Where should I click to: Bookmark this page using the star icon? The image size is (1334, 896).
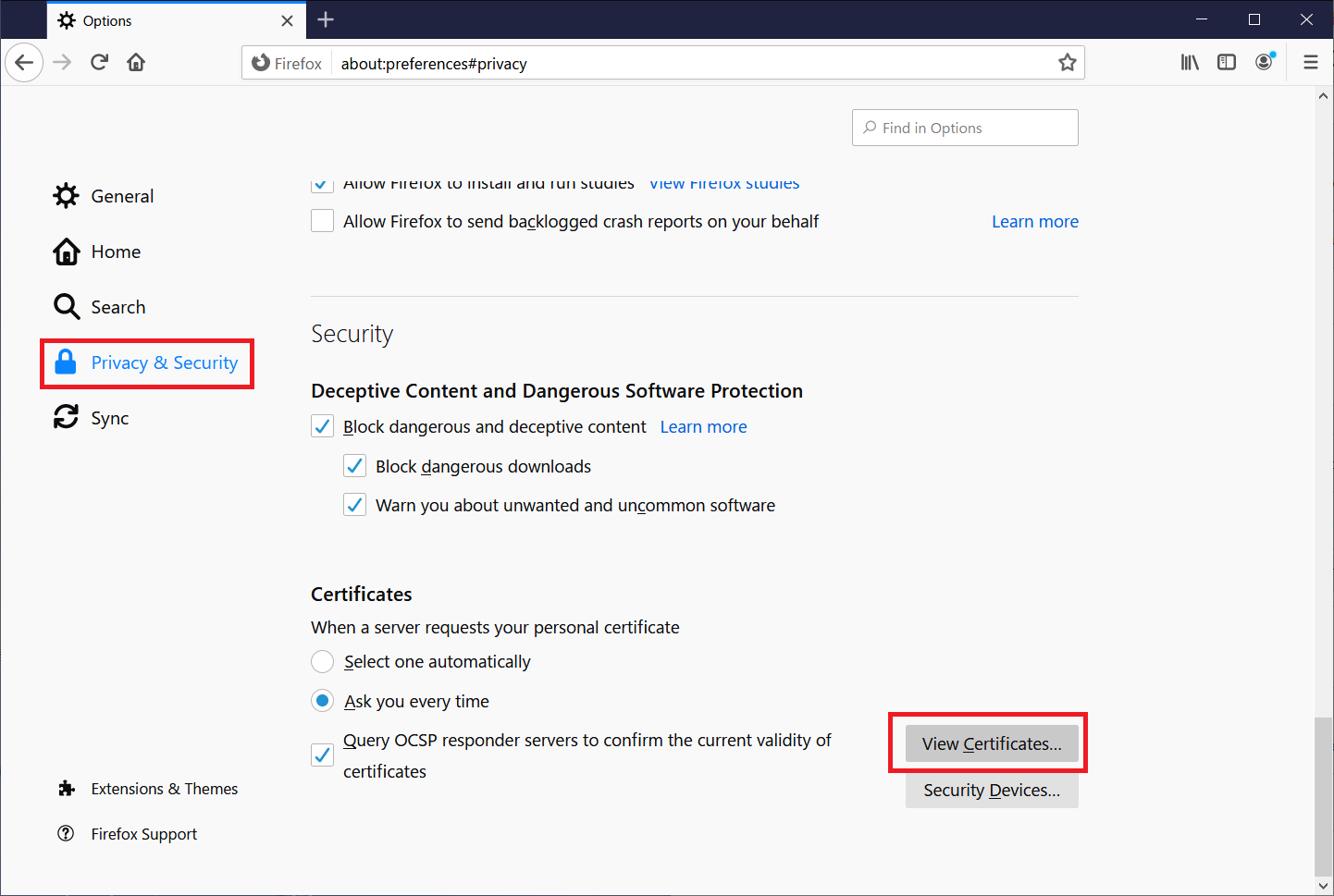(x=1068, y=62)
